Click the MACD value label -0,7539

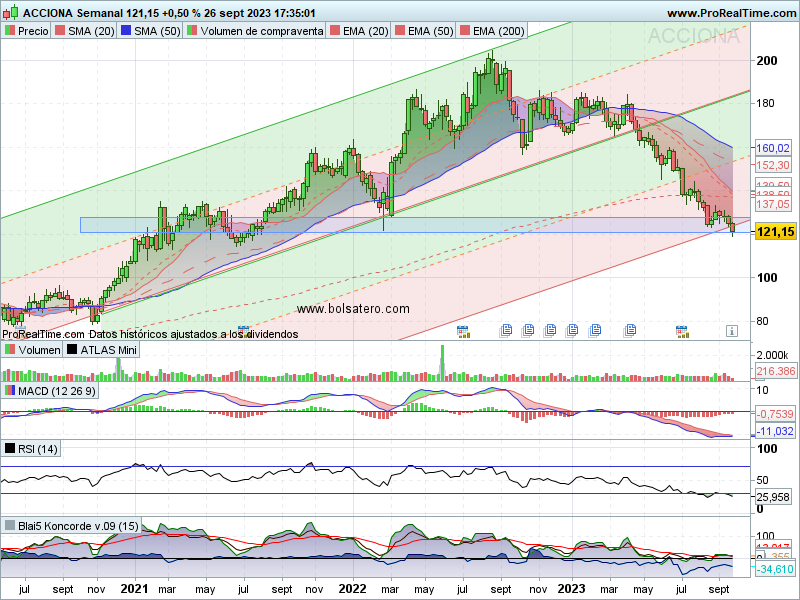coord(774,414)
